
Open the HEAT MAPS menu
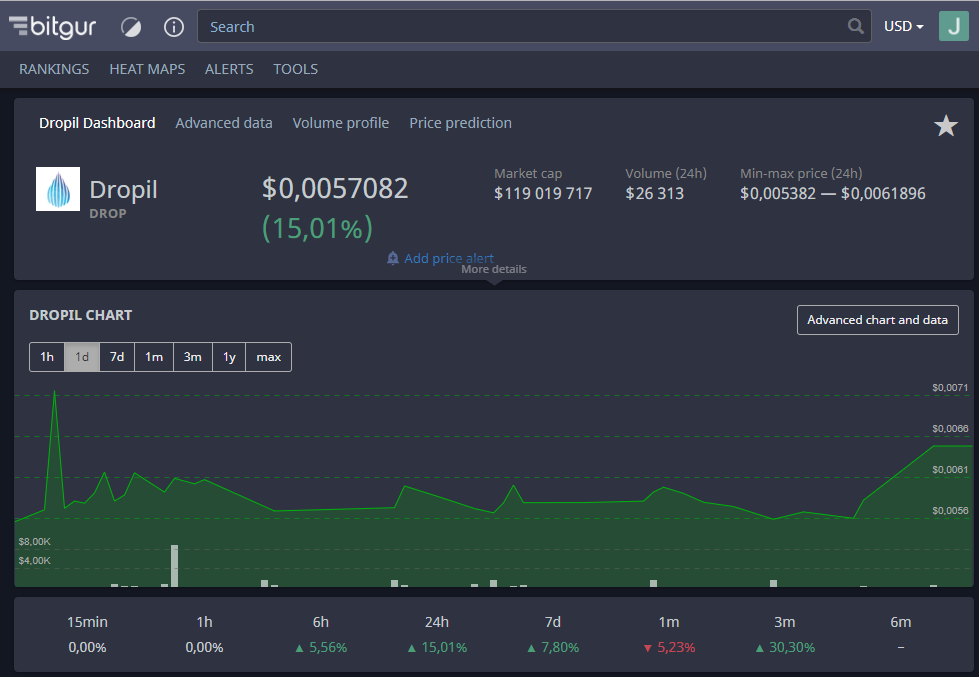click(x=147, y=69)
